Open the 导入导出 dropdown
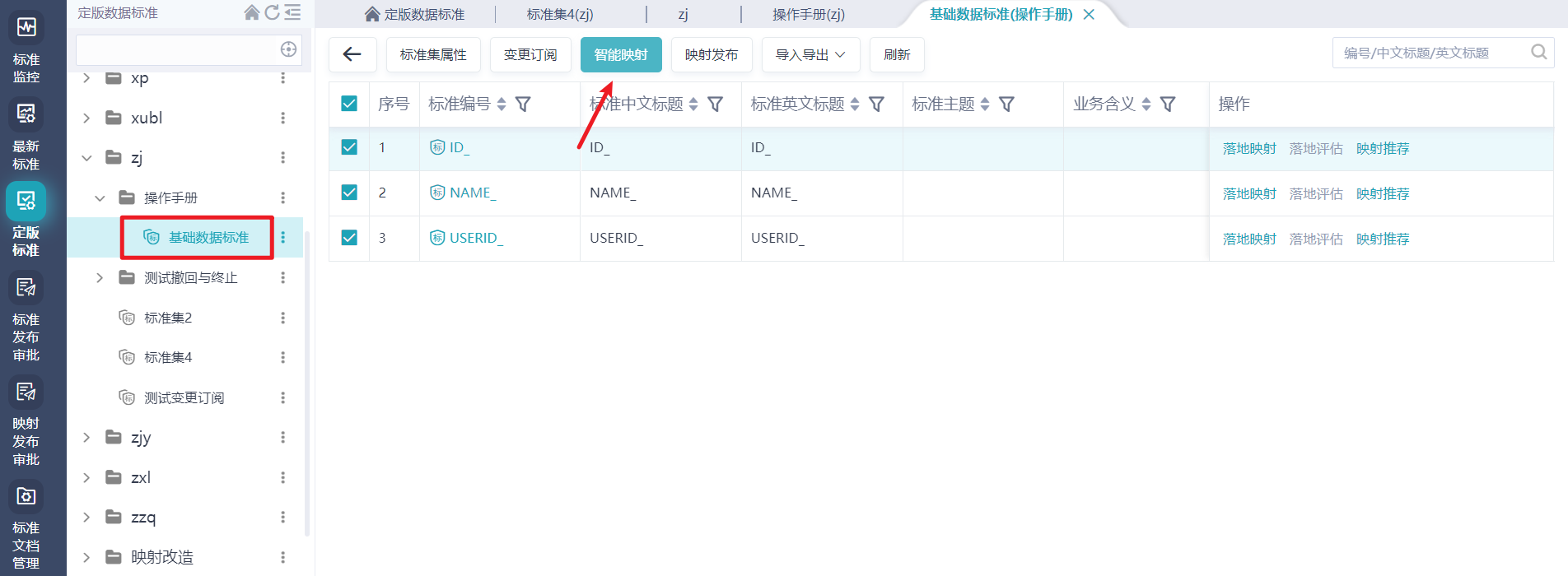 click(x=810, y=54)
